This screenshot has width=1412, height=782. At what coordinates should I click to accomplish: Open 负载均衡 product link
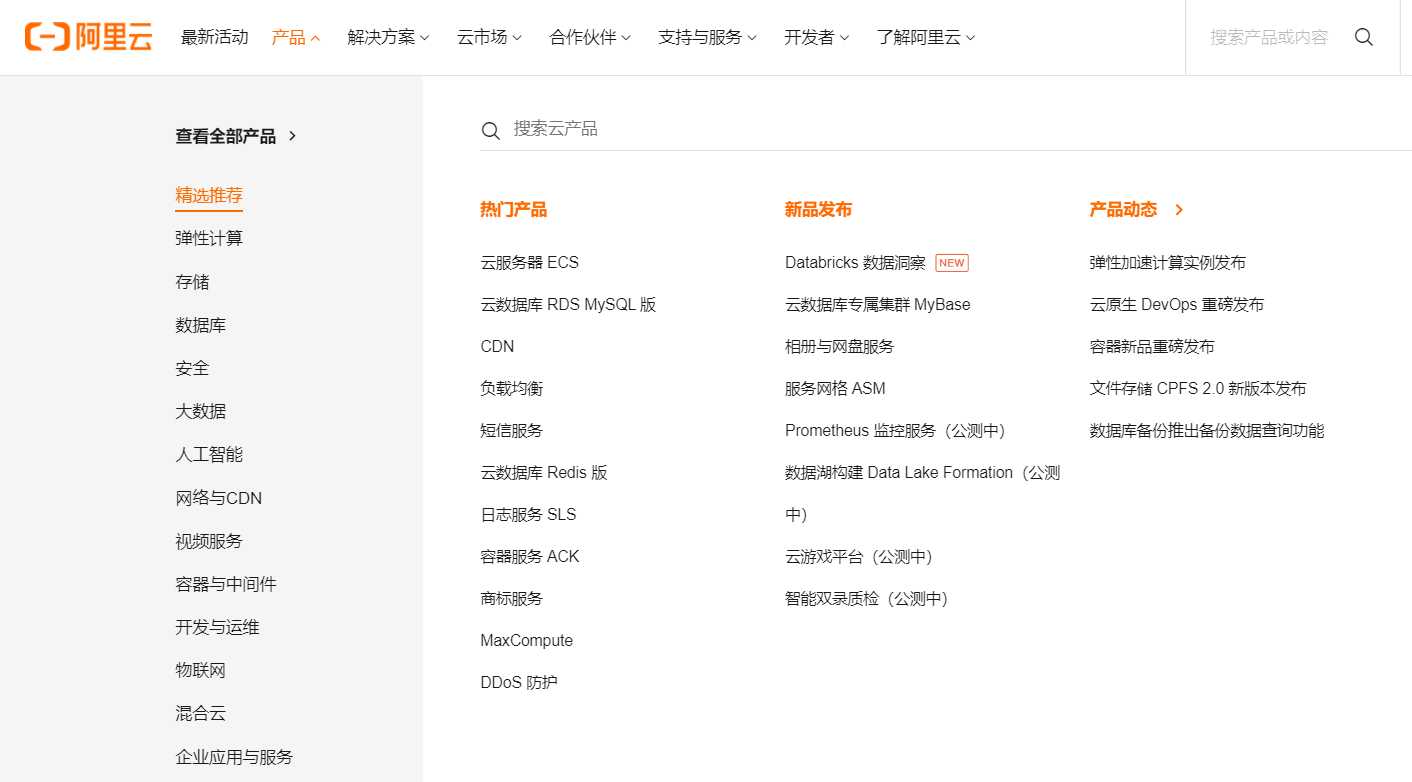click(x=512, y=389)
